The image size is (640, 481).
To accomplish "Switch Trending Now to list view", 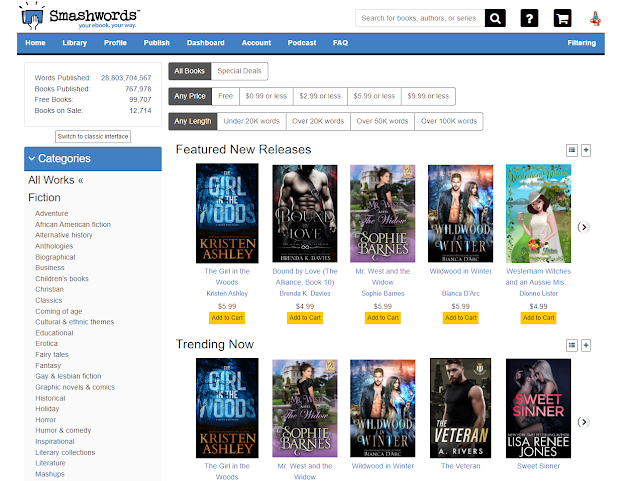I will 572,345.
